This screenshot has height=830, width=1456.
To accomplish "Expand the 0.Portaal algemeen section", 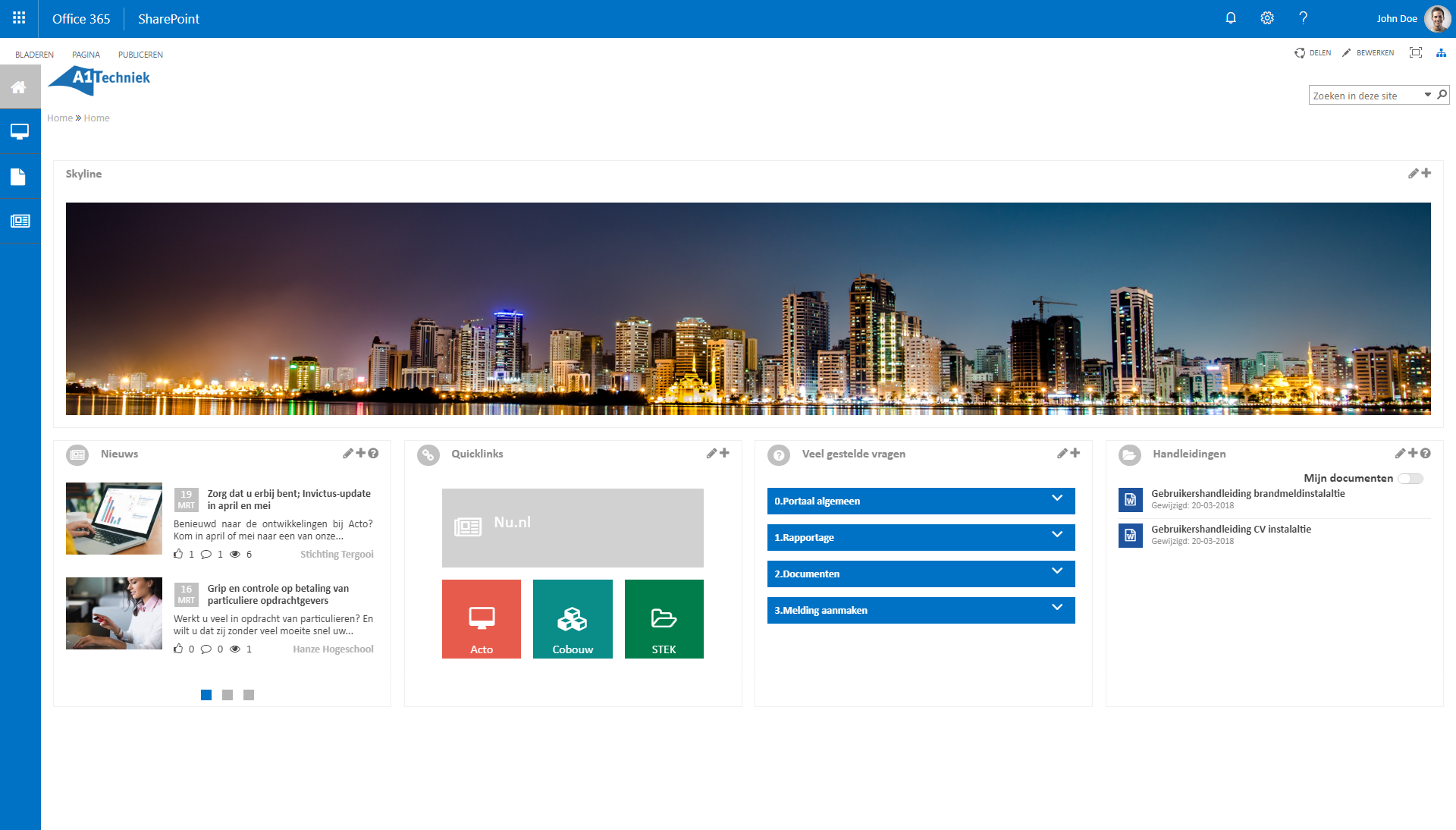I will tap(921, 501).
